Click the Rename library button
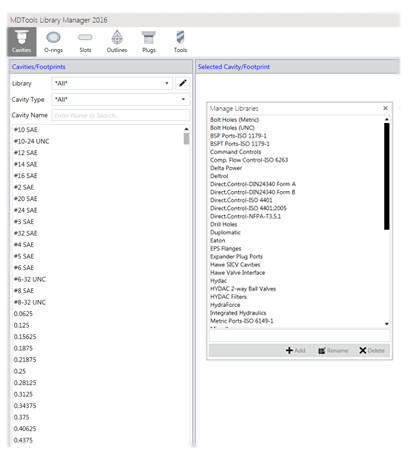 (x=333, y=350)
